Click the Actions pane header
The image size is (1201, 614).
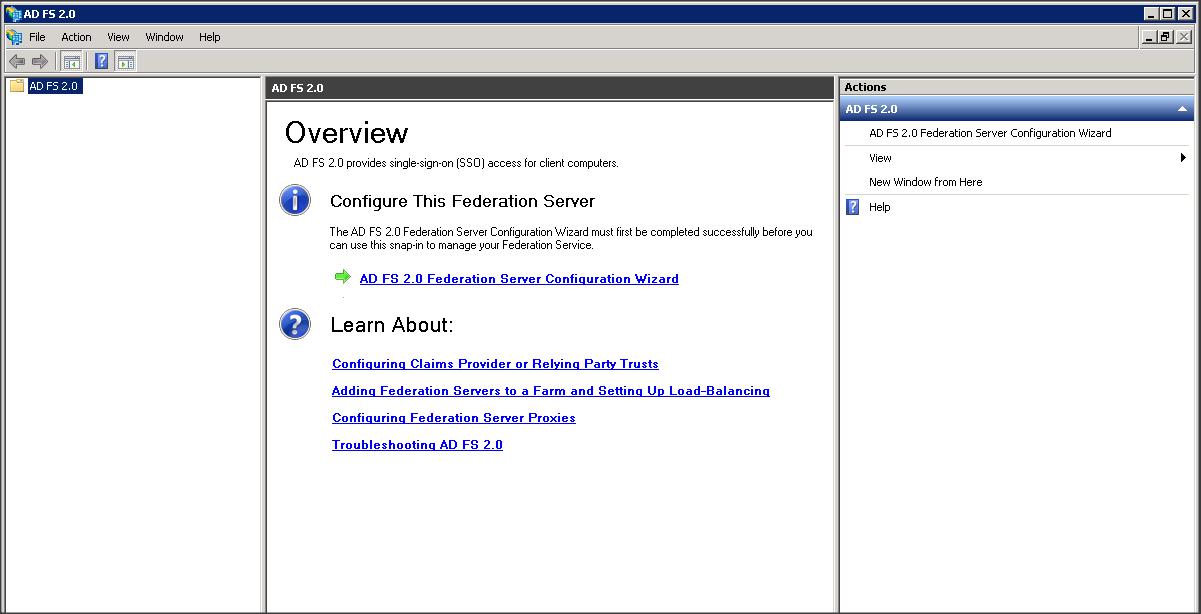[x=1017, y=87]
